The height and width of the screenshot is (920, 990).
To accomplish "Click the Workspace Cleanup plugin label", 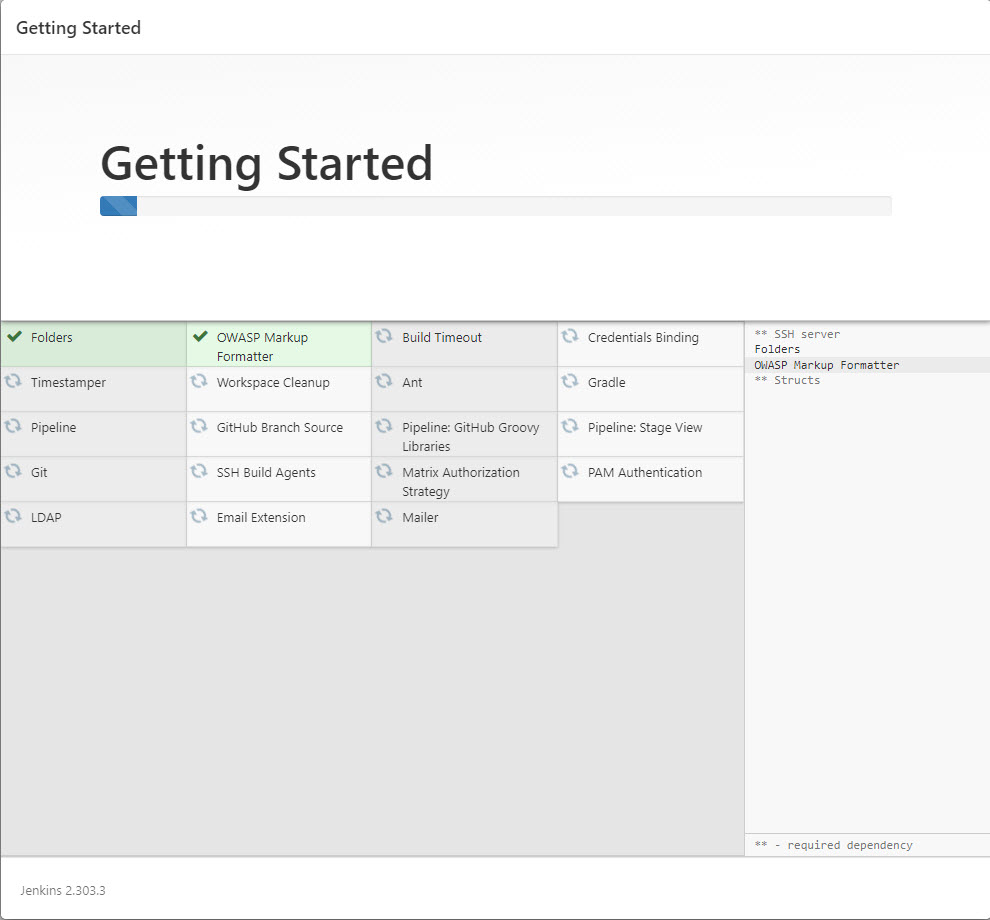I will [x=273, y=383].
